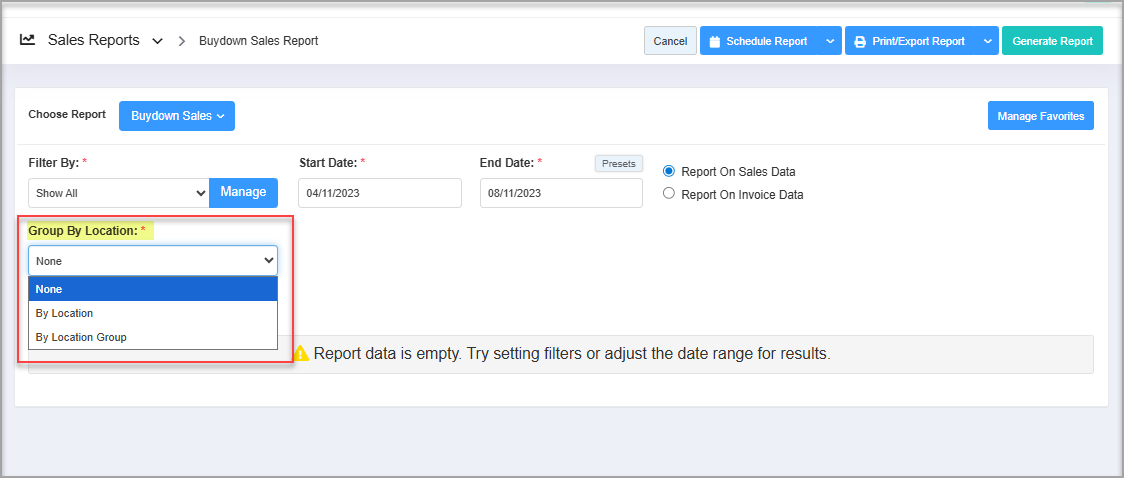Expand the Sales Reports chevron menu
1124x478 pixels.
point(157,42)
